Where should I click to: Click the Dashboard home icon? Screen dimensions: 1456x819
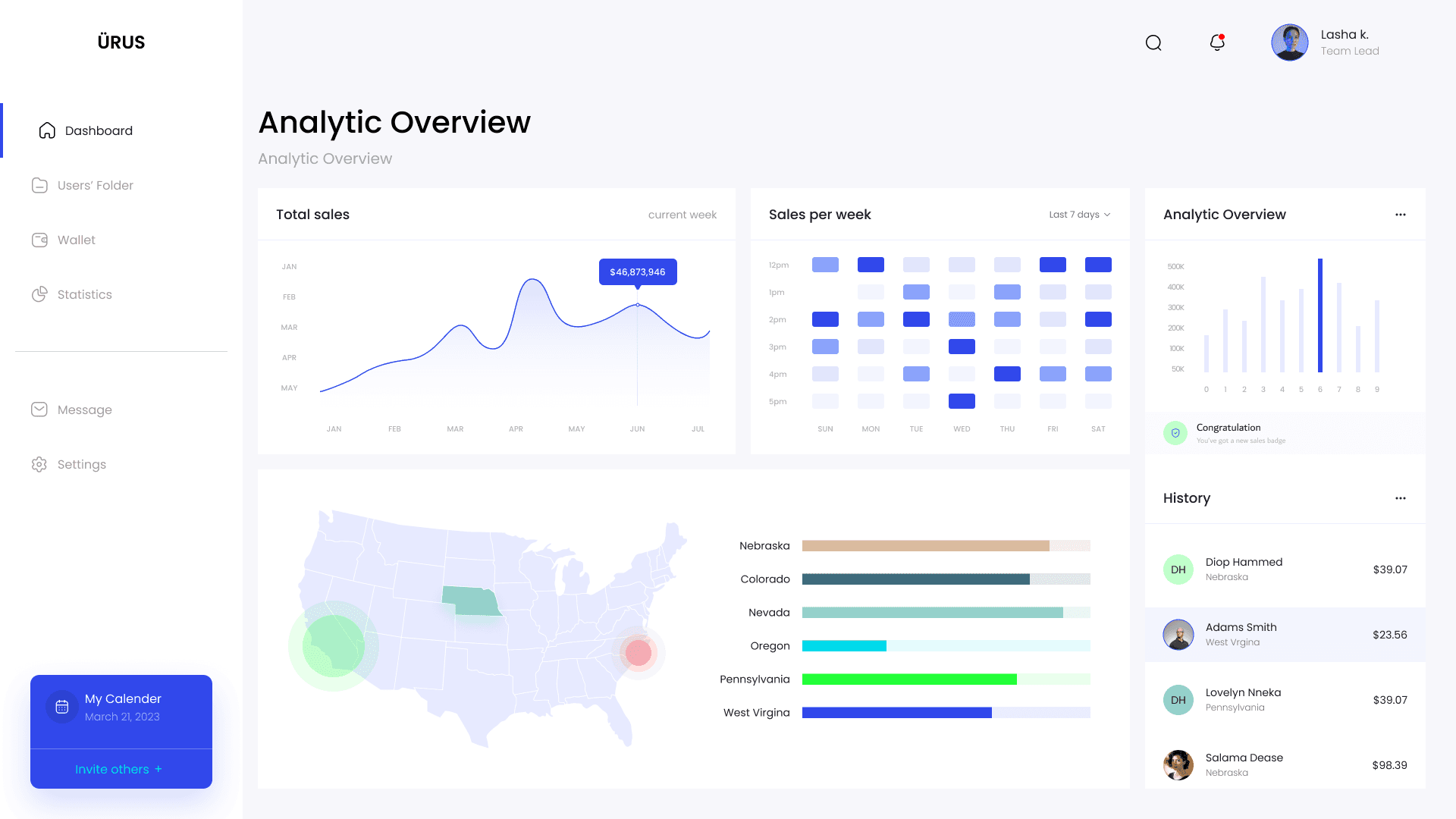[47, 130]
